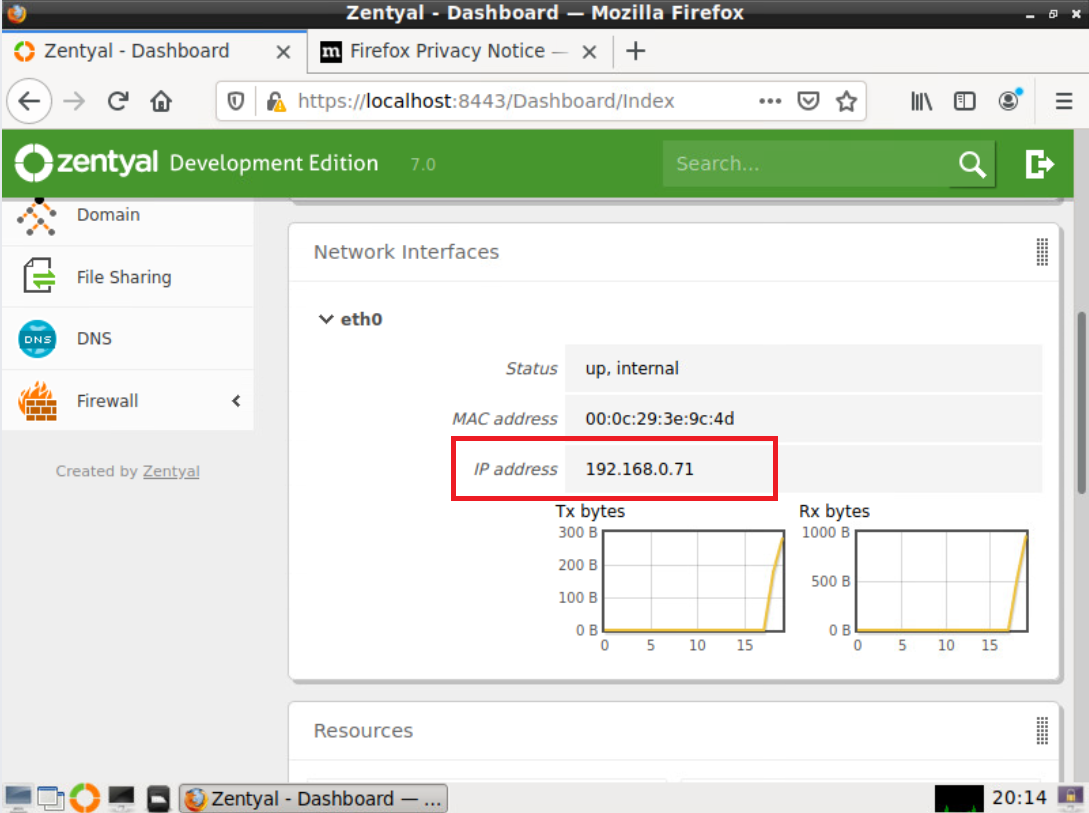1089x813 pixels.
Task: Click the tracking protection shield icon
Action: point(236,100)
